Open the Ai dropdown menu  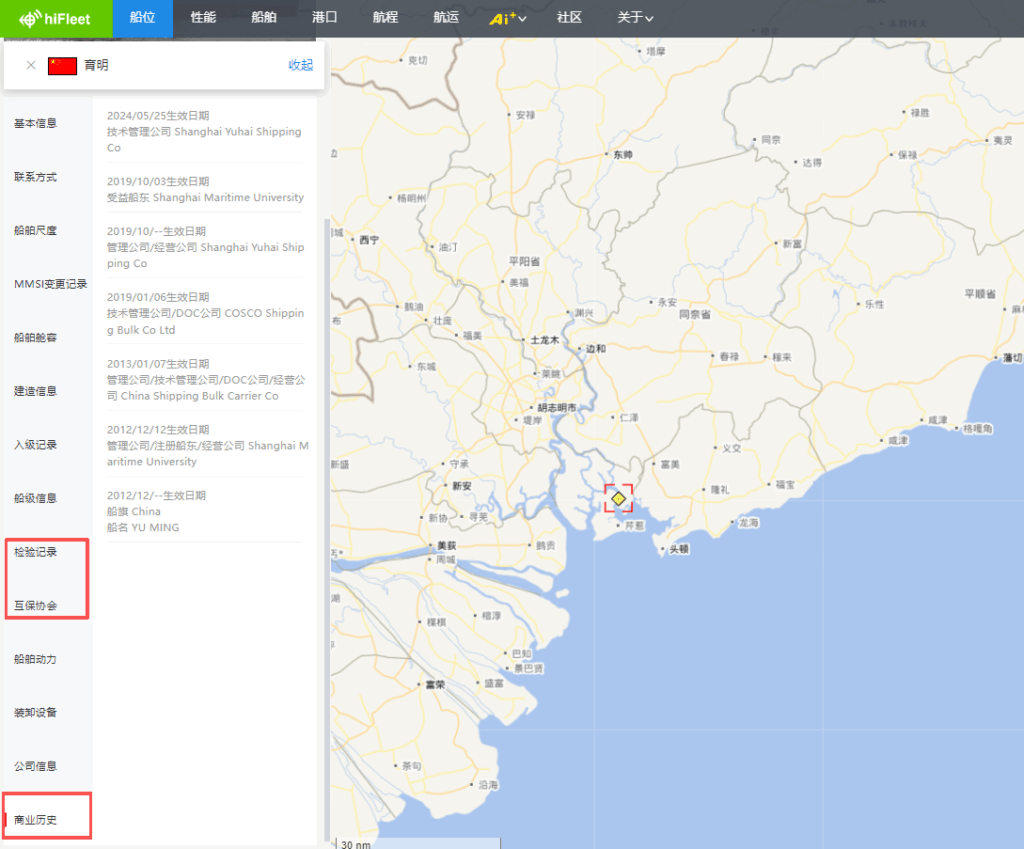pyautogui.click(x=510, y=18)
